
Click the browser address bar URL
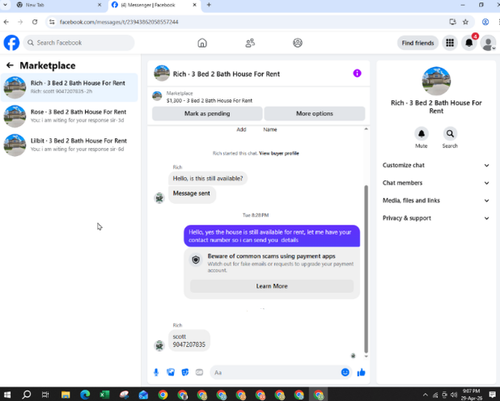[119, 22]
